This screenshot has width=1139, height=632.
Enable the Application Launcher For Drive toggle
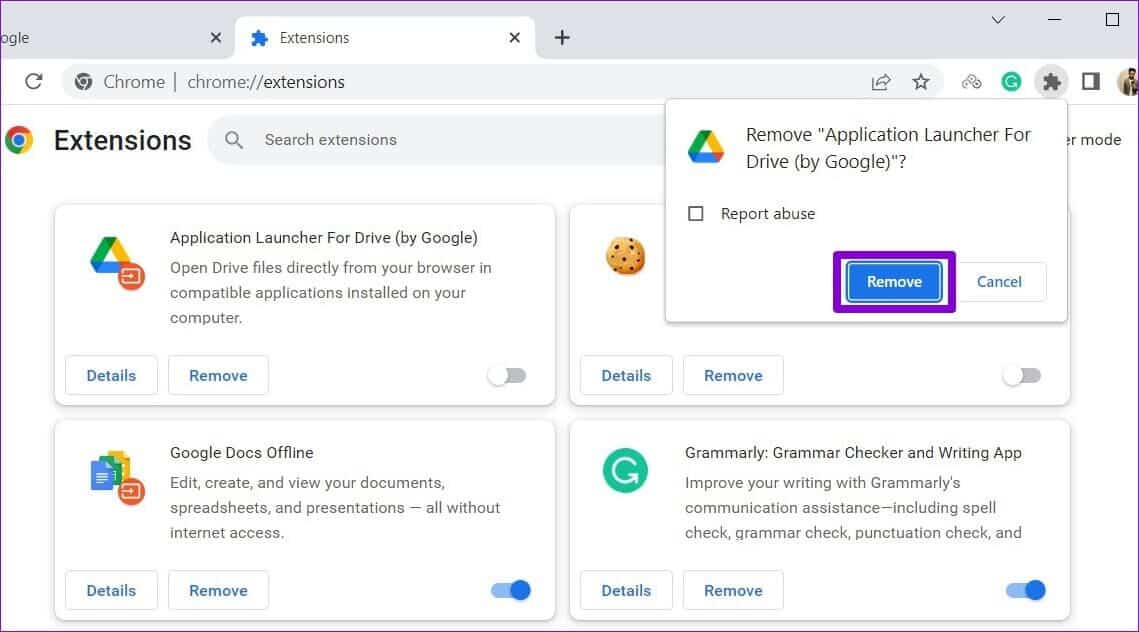tap(507, 376)
